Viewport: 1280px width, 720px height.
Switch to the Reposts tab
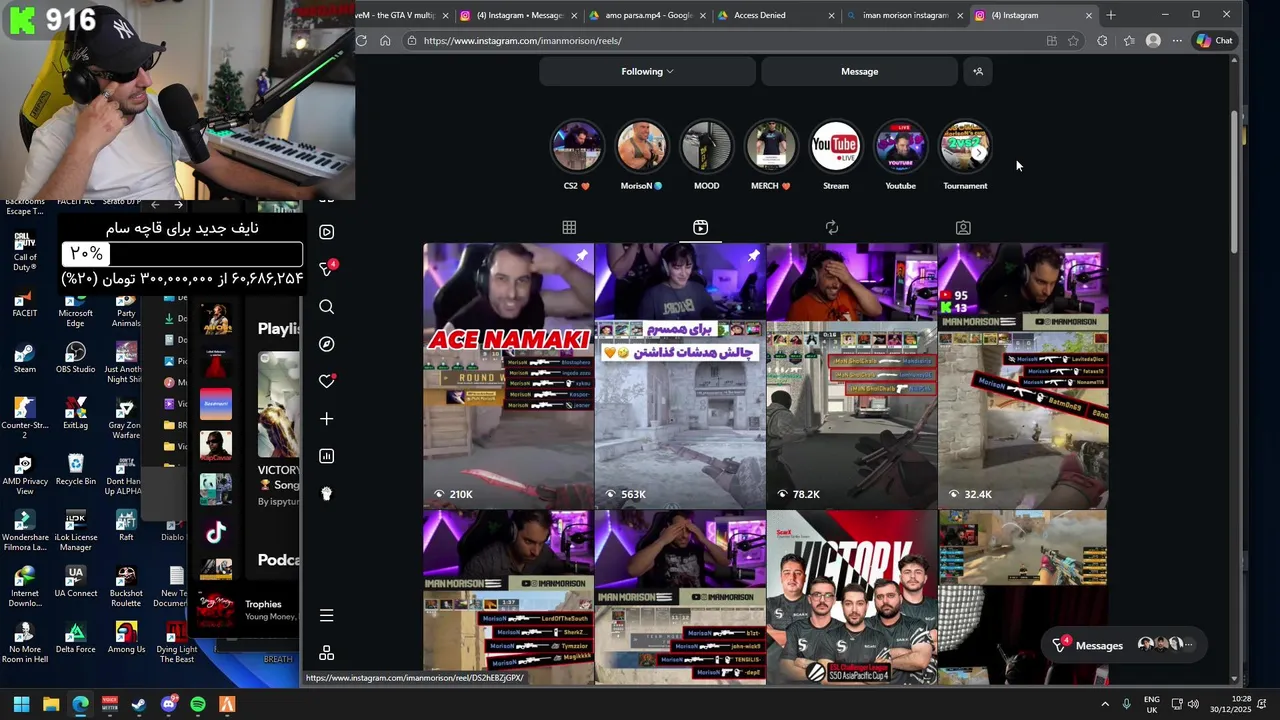pyautogui.click(x=832, y=228)
